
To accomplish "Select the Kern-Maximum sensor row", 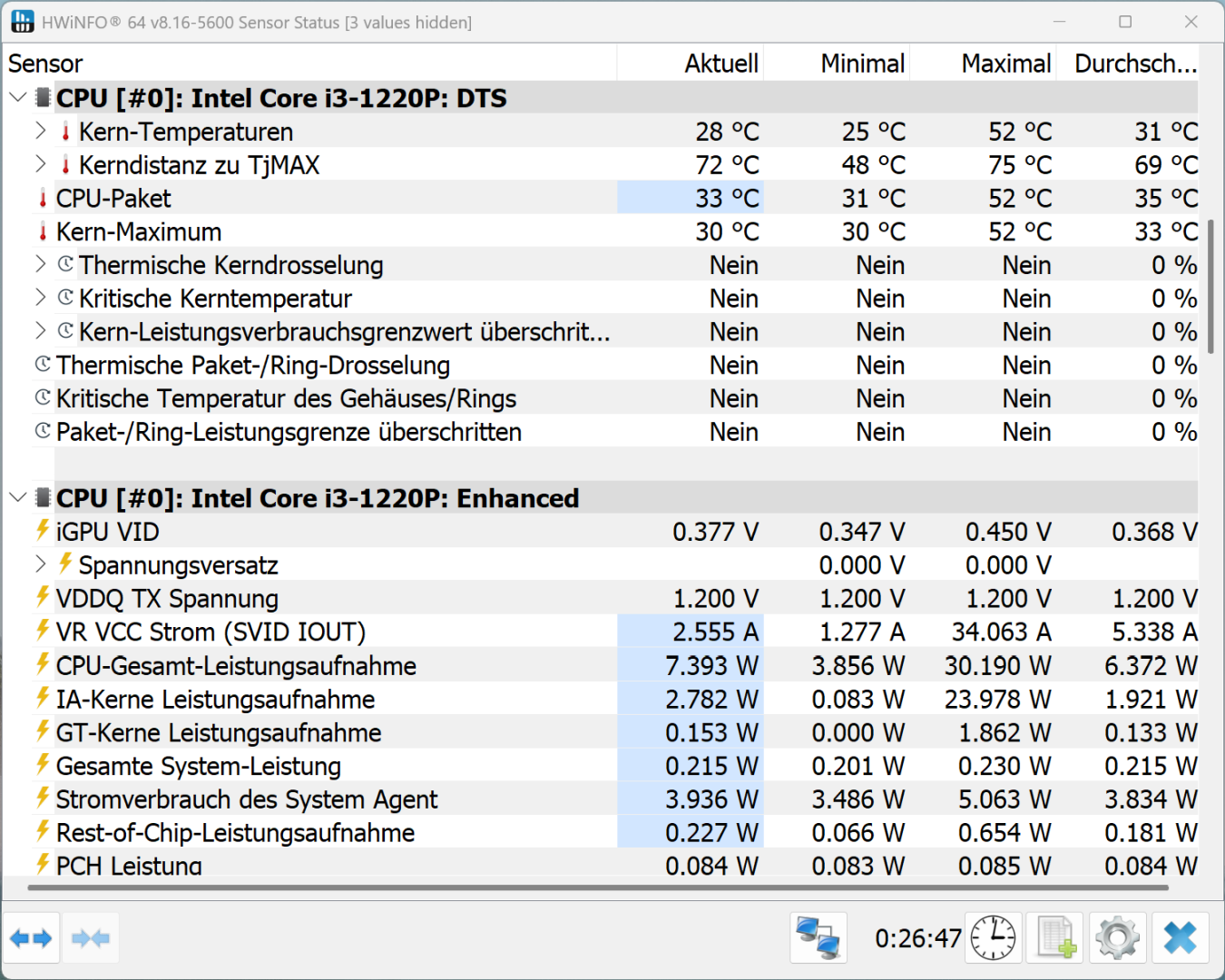I will pyautogui.click(x=615, y=231).
